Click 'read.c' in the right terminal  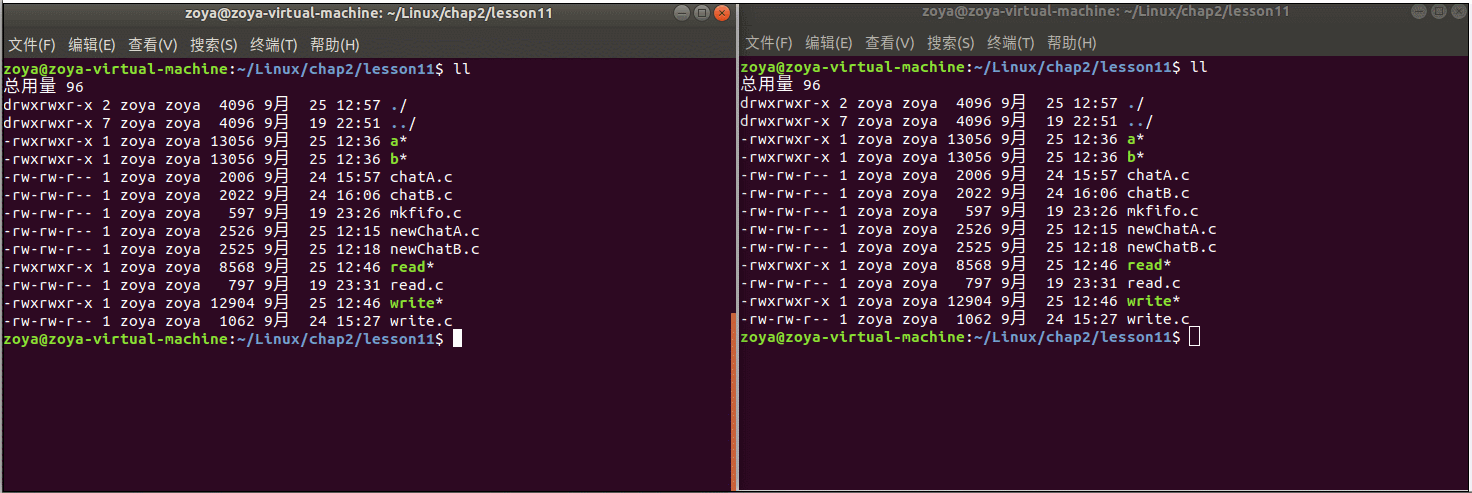(1154, 283)
